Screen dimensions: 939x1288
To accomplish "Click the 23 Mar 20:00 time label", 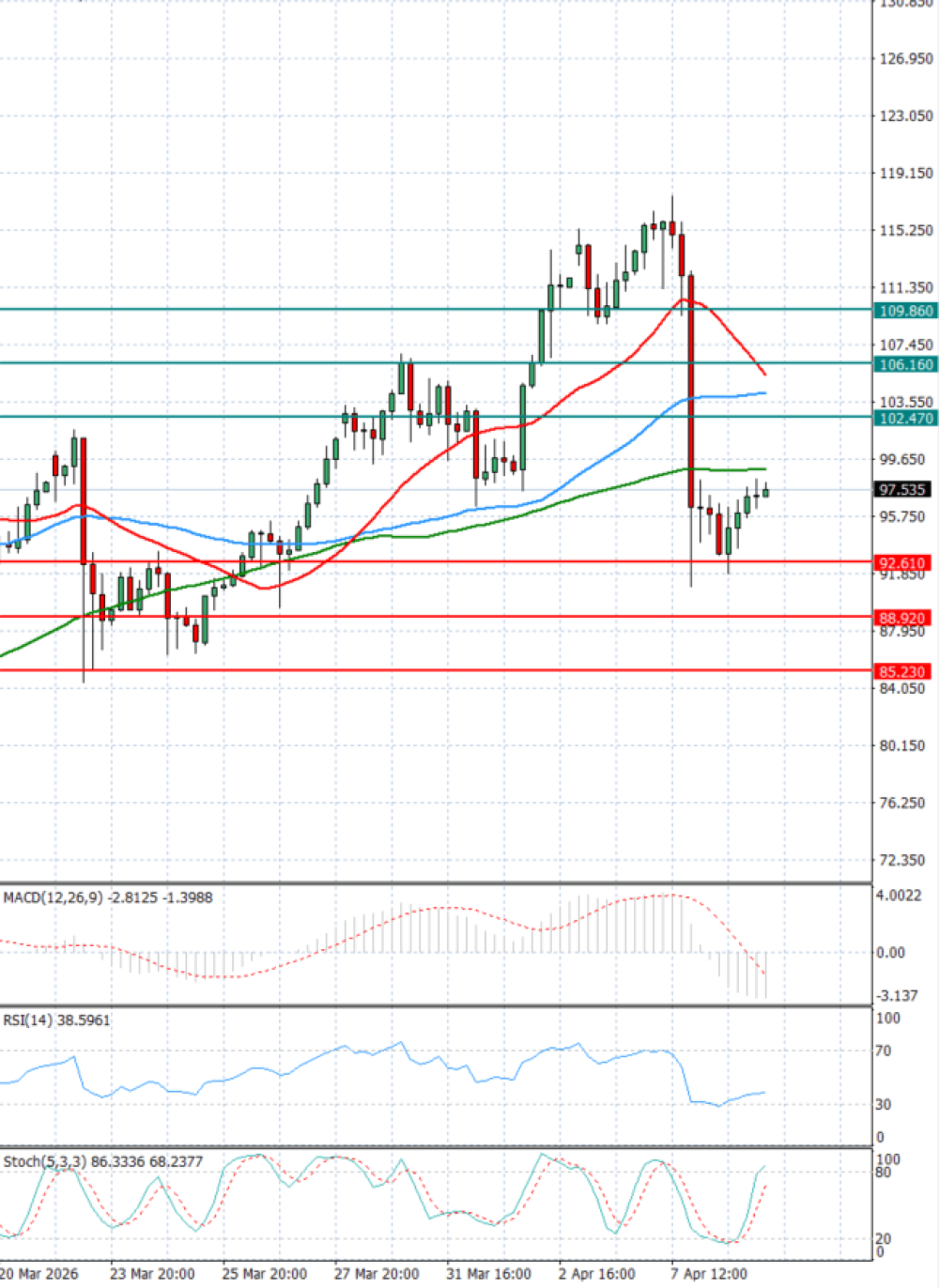I will [x=152, y=1274].
